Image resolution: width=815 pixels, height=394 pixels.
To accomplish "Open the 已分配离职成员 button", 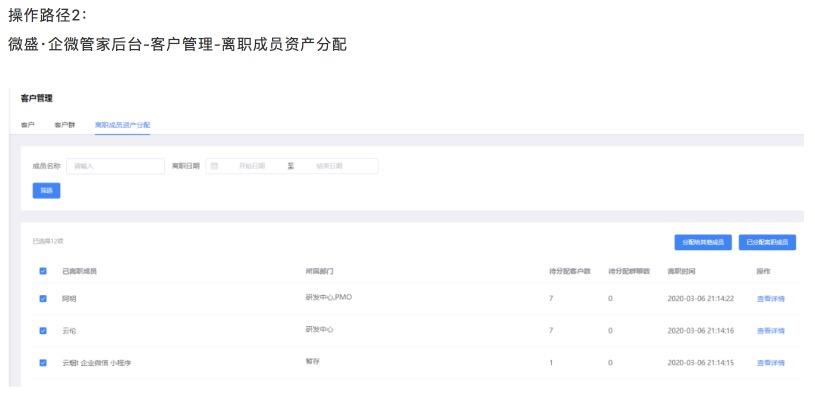I will click(x=767, y=242).
